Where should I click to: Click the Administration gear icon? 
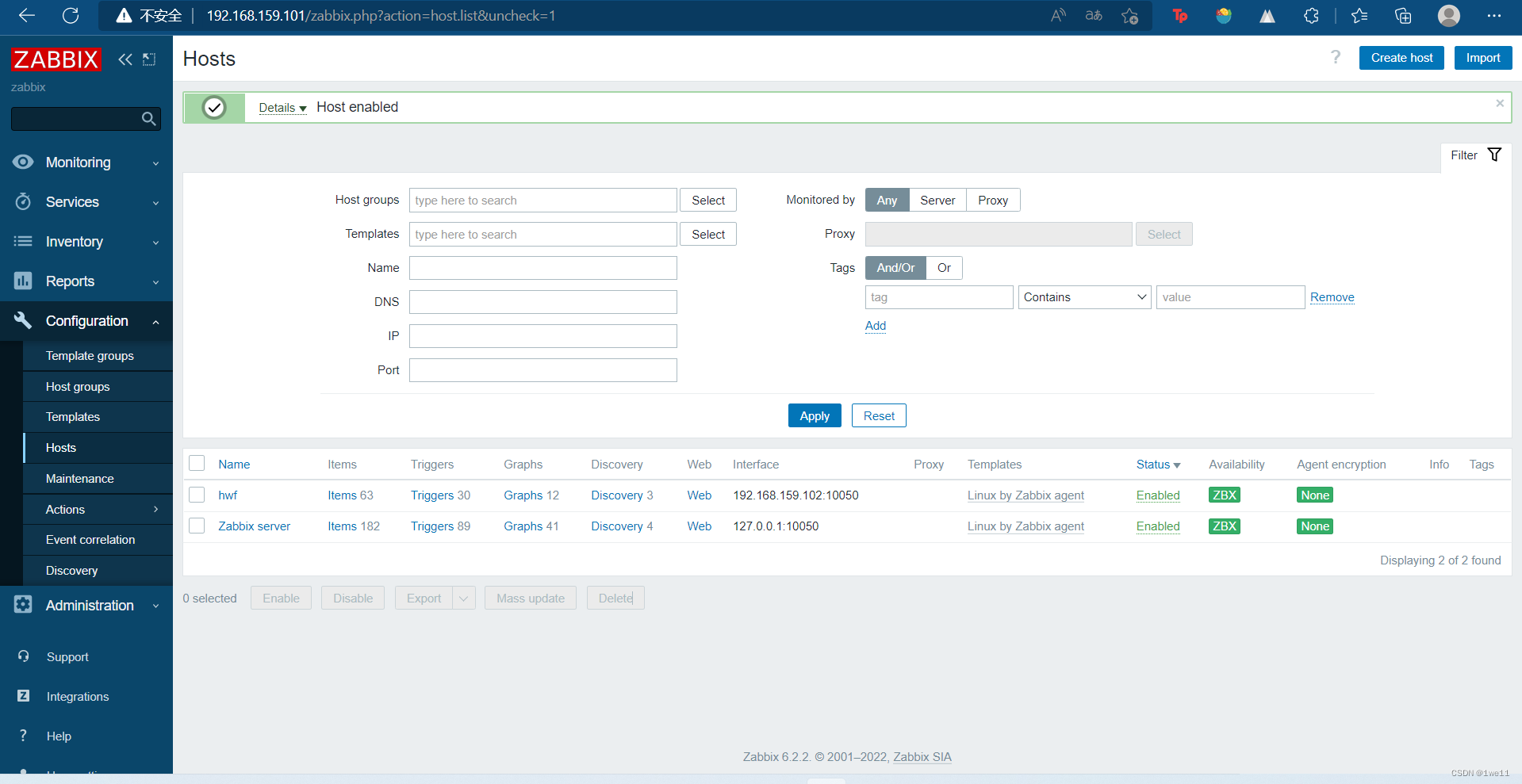coord(23,604)
